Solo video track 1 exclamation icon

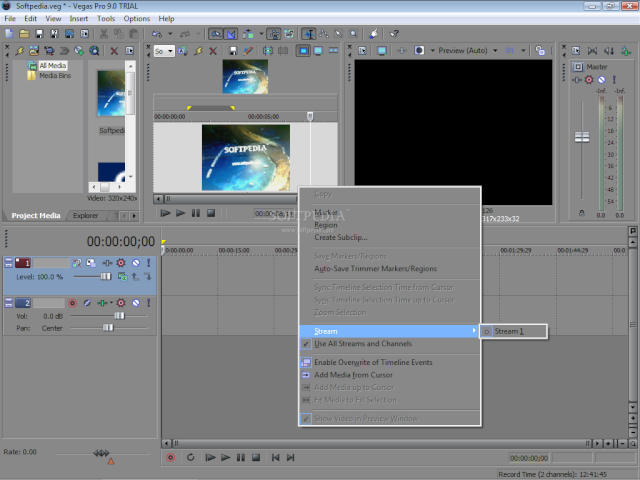(x=149, y=263)
